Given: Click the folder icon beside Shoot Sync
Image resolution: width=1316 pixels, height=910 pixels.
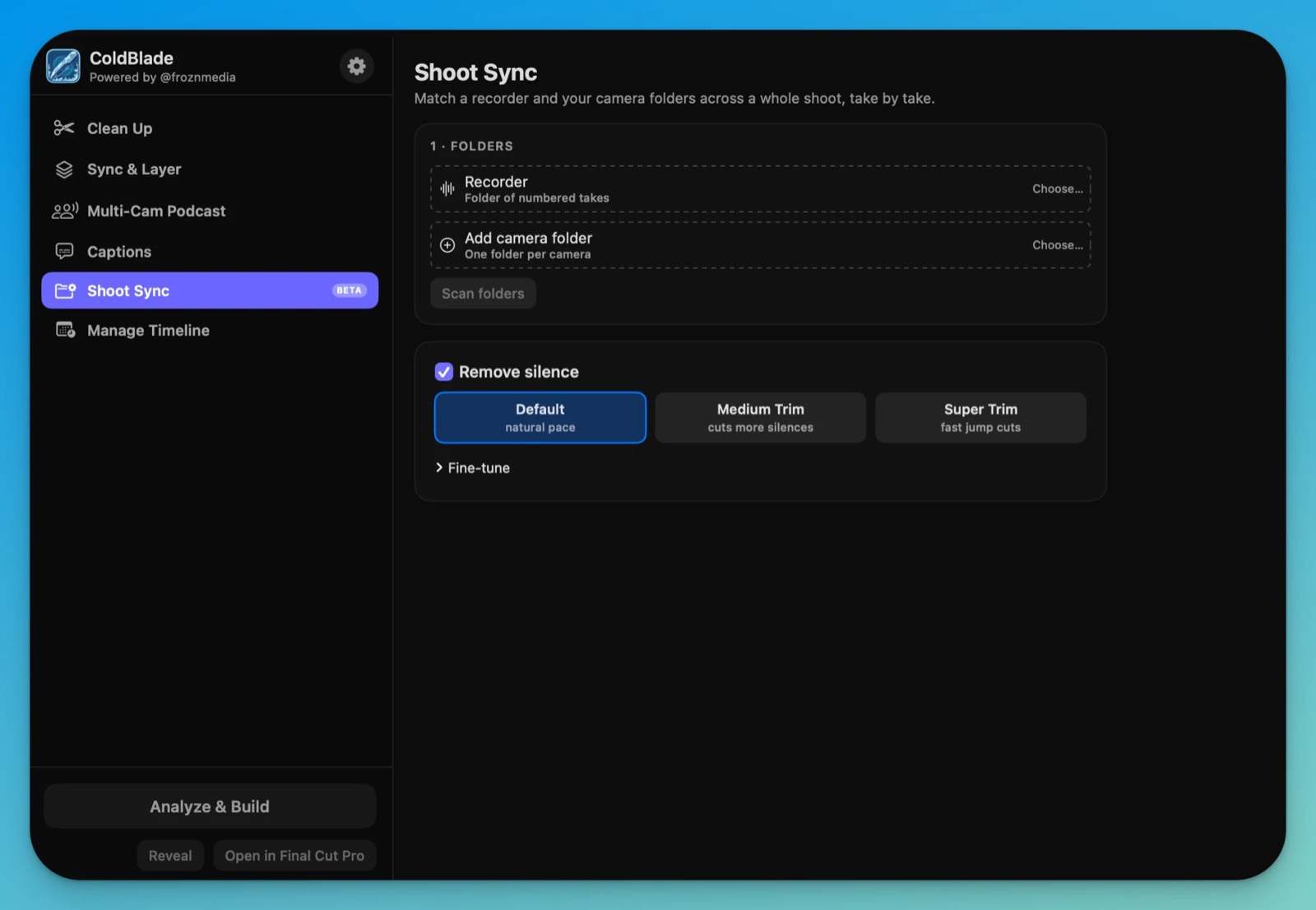Looking at the screenshot, I should [x=65, y=290].
